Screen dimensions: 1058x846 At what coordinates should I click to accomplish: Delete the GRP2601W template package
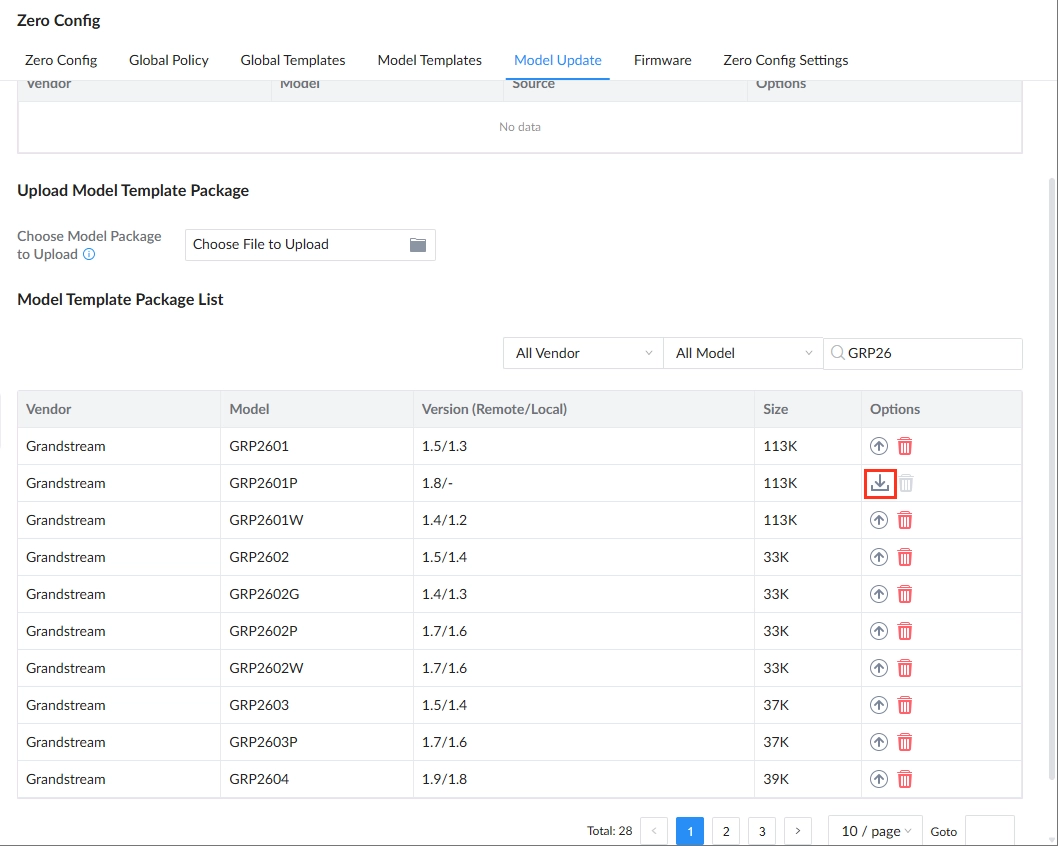[905, 520]
